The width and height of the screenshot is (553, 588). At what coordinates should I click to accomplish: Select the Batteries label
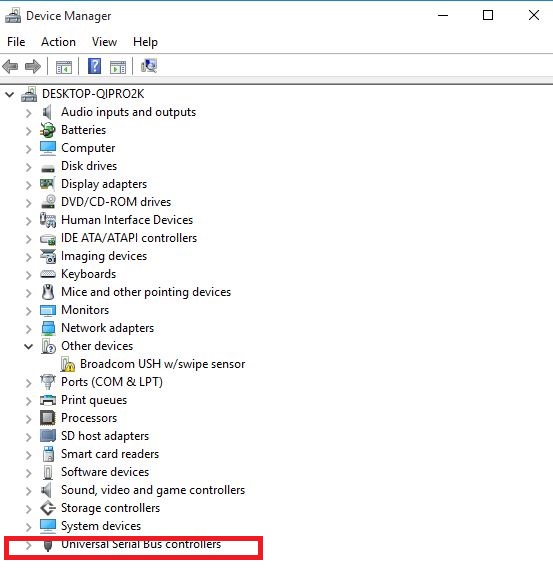click(x=83, y=130)
